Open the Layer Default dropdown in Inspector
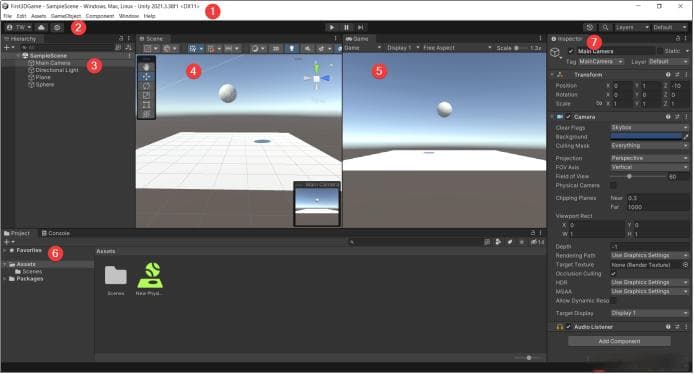This screenshot has height=374, width=694. 669,62
